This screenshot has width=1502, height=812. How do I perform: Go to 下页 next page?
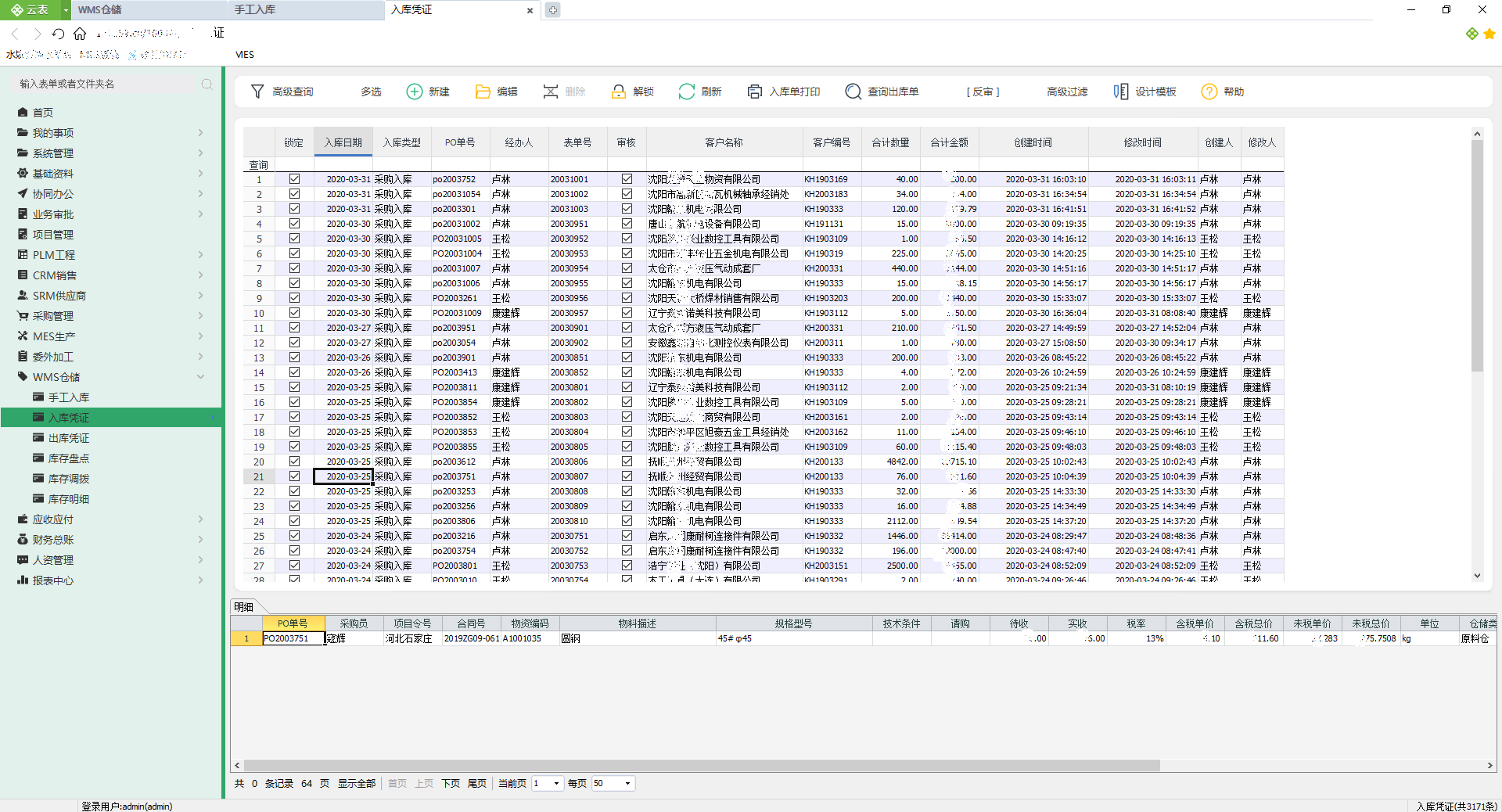[451, 784]
